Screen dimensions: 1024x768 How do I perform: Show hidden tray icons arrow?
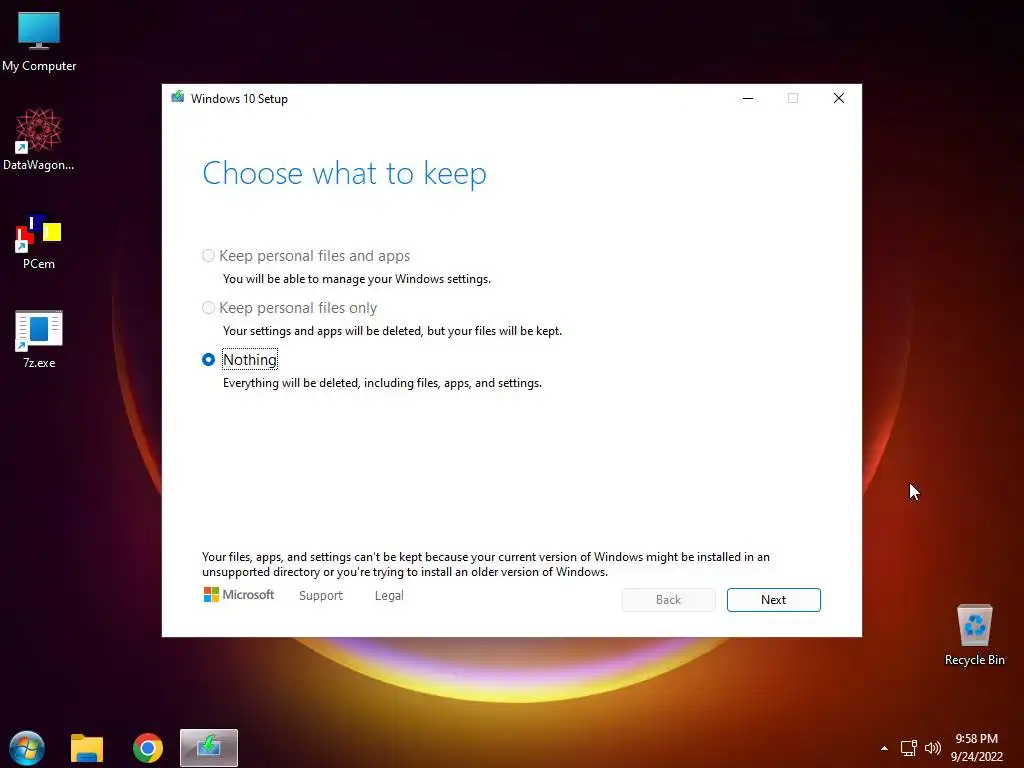[884, 748]
